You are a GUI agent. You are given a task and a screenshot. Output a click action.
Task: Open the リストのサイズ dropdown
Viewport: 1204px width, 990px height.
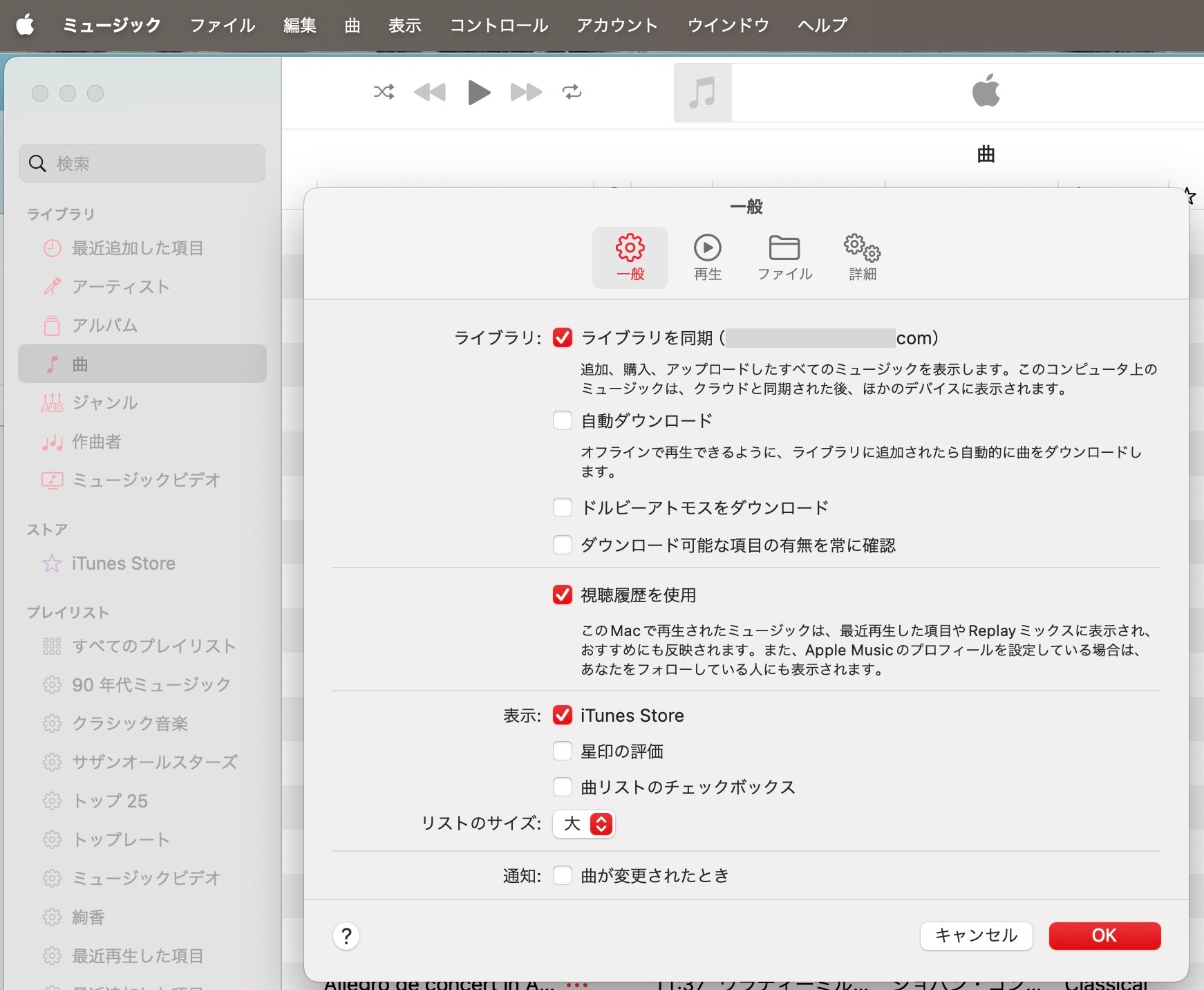coord(584,824)
